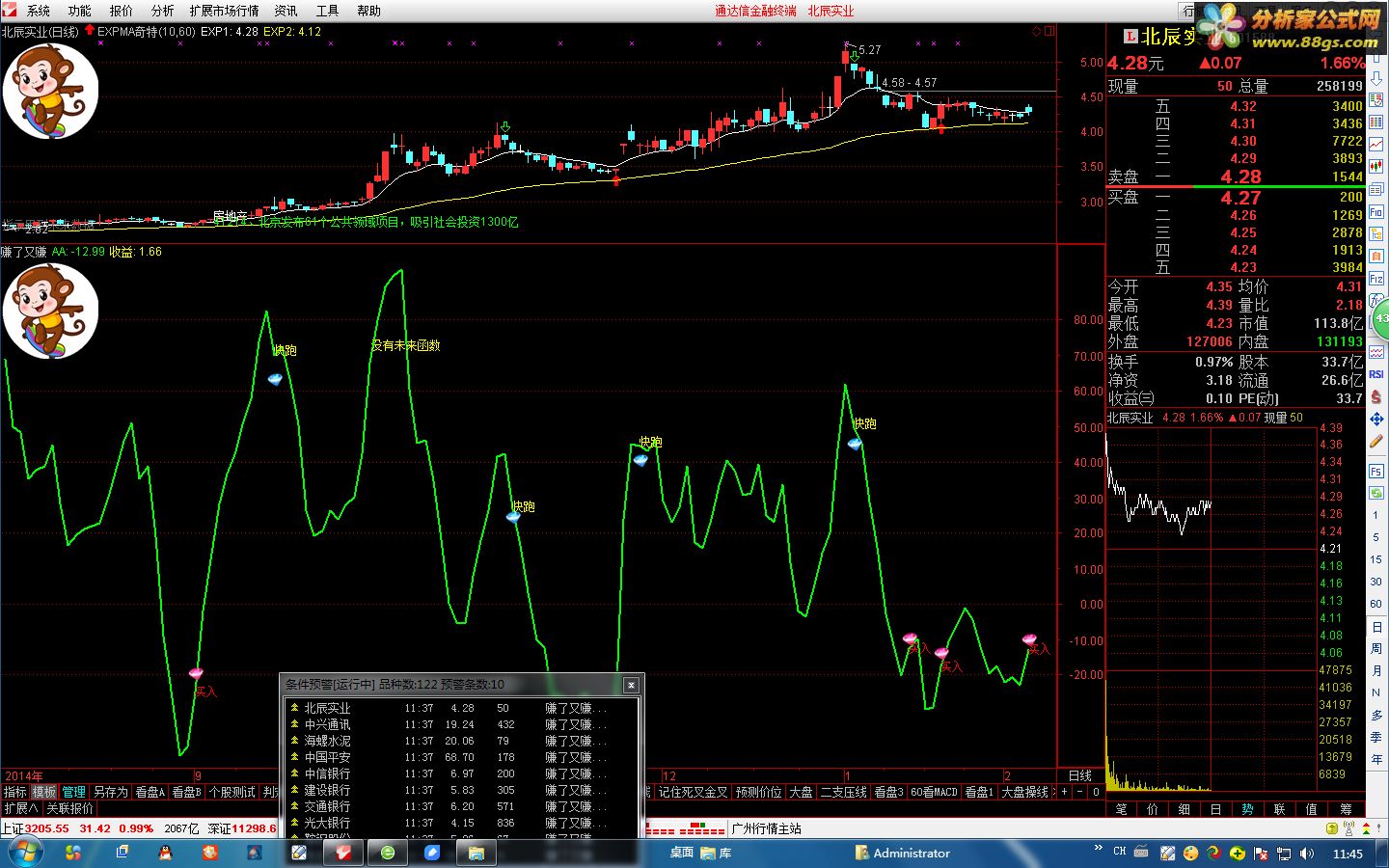Select 建设银行 row in alert list
The height and width of the screenshot is (868, 1389).
tap(461, 790)
